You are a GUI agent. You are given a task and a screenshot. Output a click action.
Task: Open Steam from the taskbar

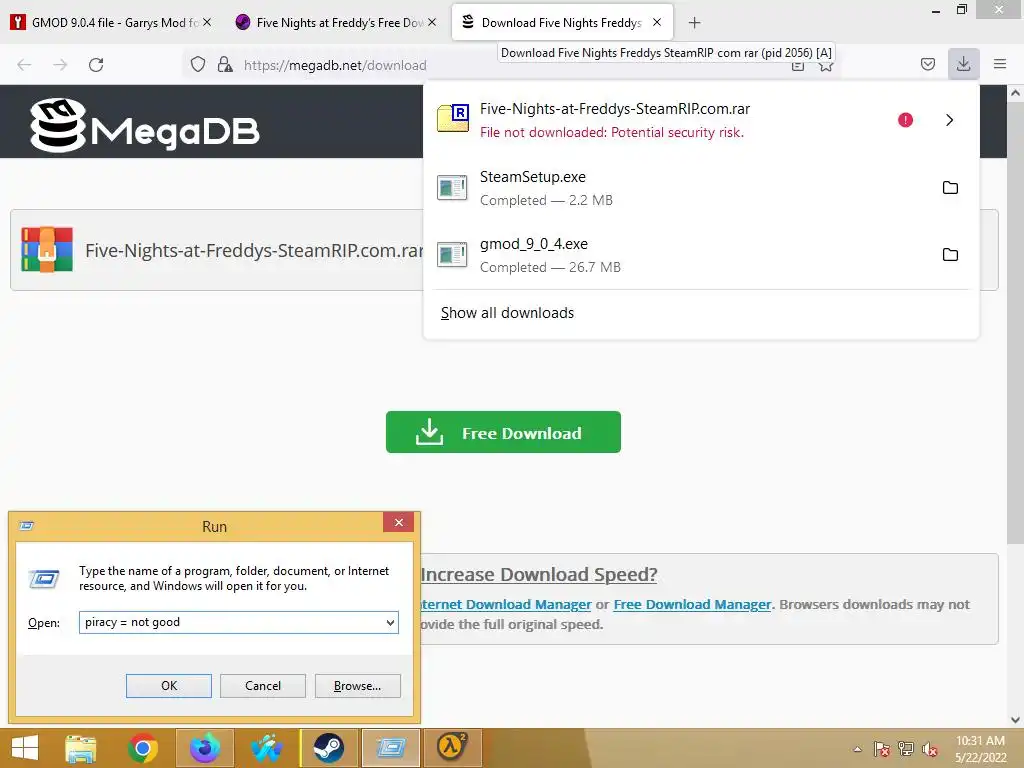(x=328, y=748)
